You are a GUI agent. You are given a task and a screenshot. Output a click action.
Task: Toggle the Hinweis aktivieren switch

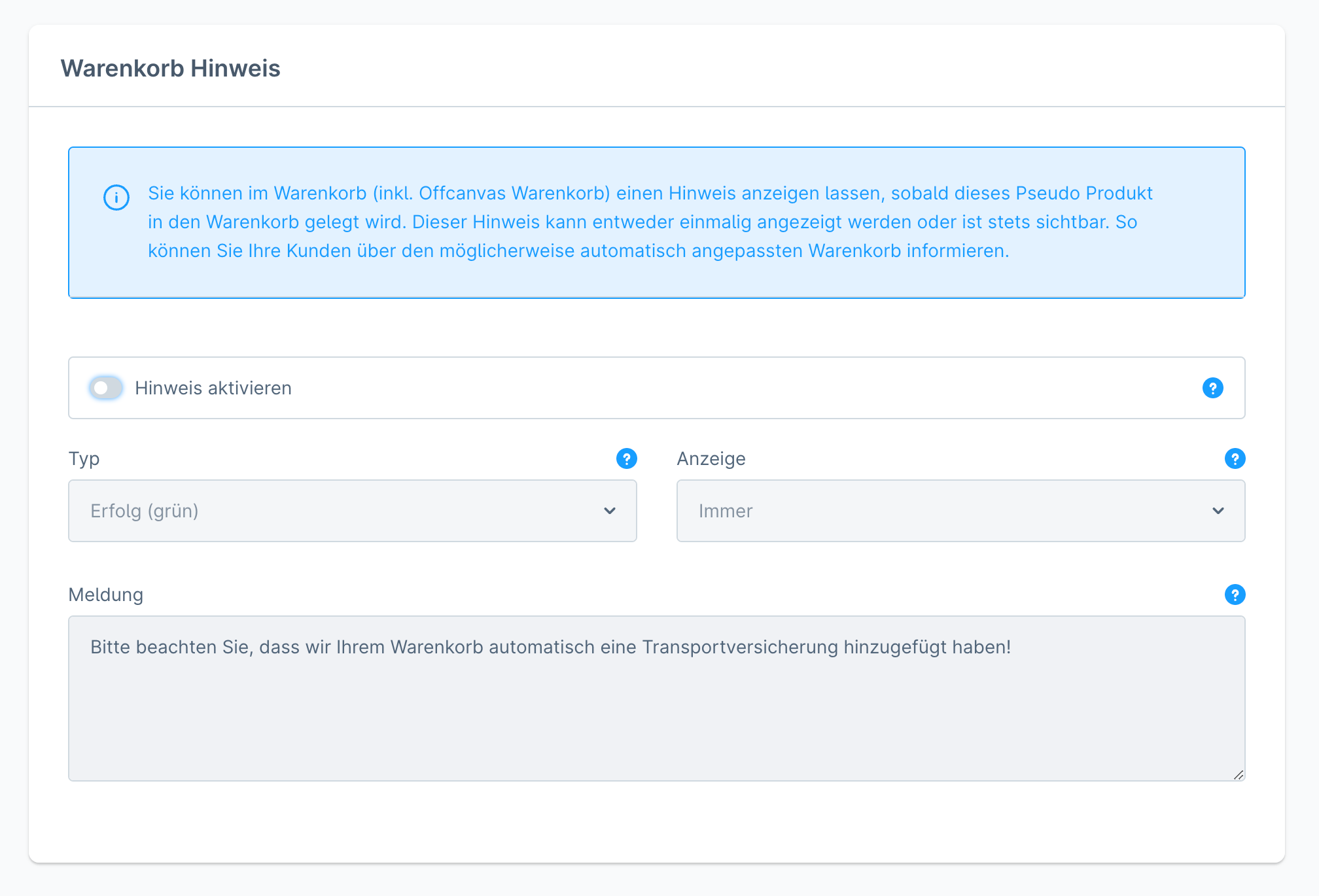(x=106, y=388)
